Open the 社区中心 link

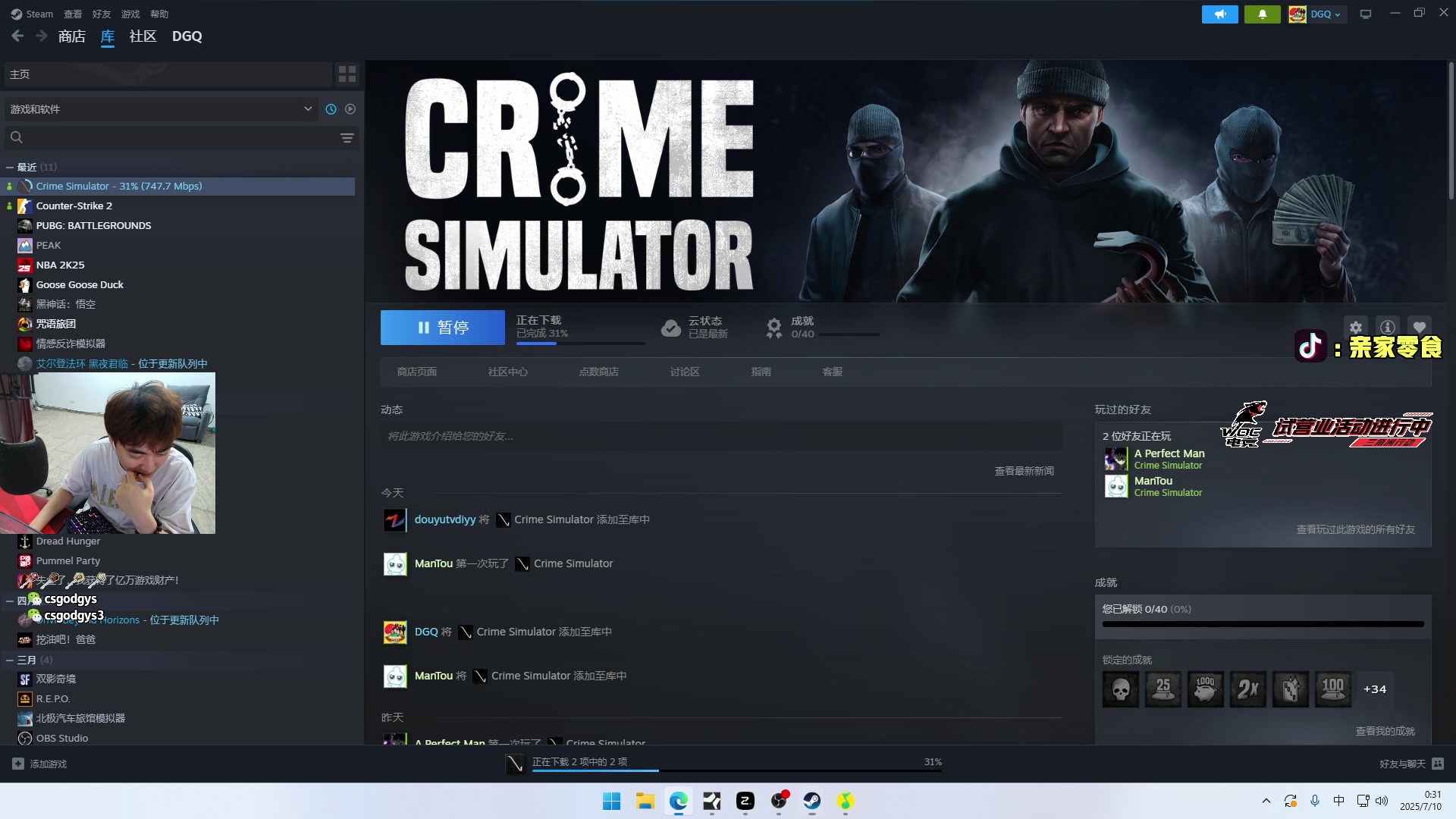tap(508, 372)
